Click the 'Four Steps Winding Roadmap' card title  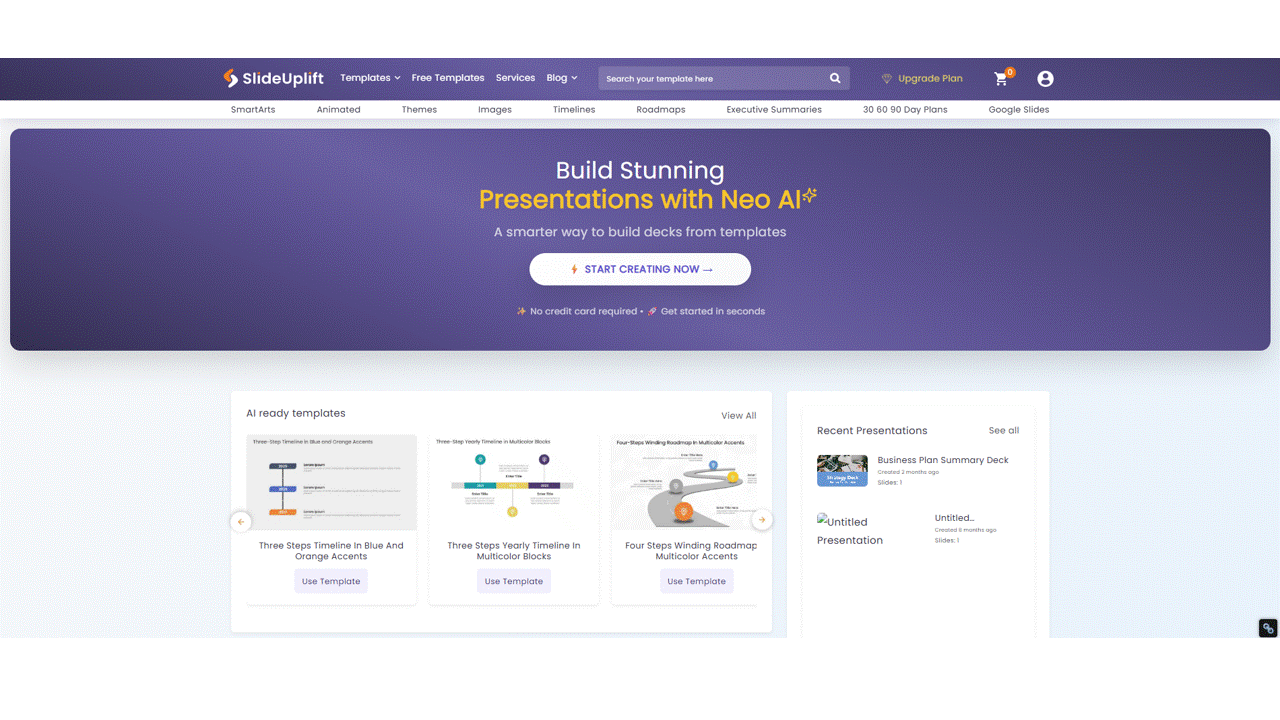tap(691, 551)
